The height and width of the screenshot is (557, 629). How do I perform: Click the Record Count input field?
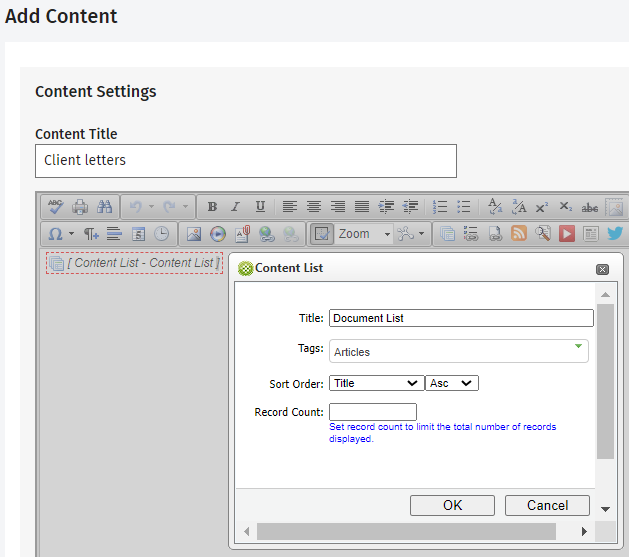coord(373,412)
